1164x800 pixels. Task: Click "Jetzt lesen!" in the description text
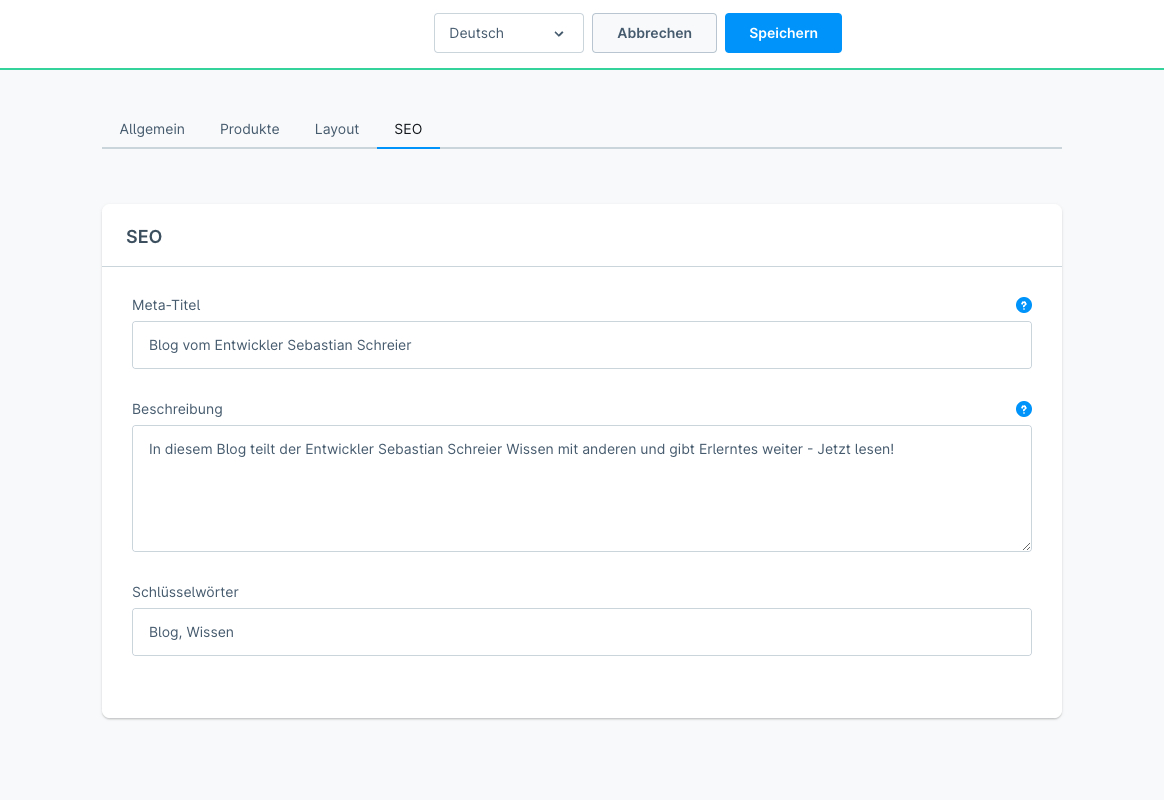click(x=855, y=449)
